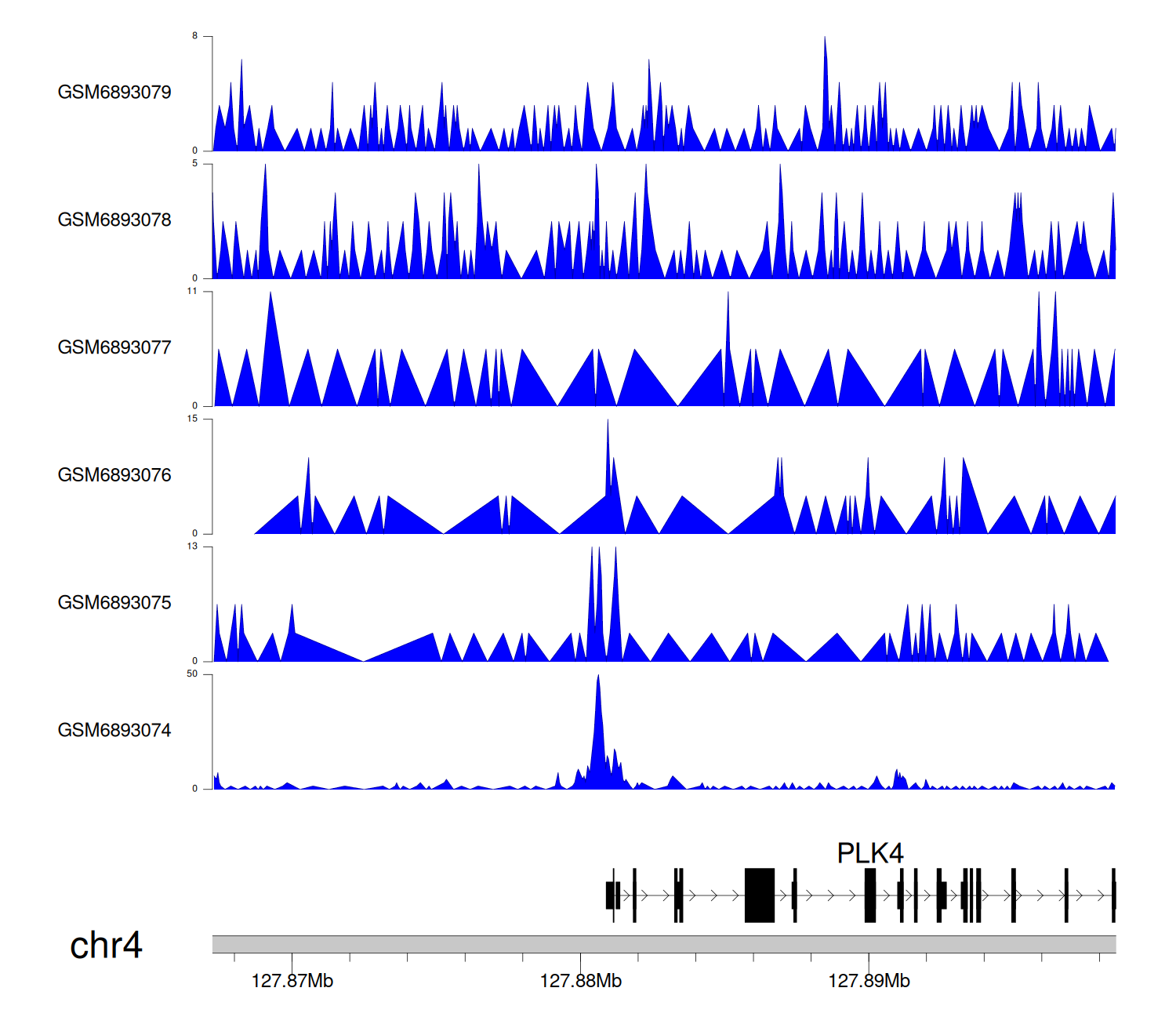Click the GSM6893077 track name

pyautogui.click(x=114, y=348)
